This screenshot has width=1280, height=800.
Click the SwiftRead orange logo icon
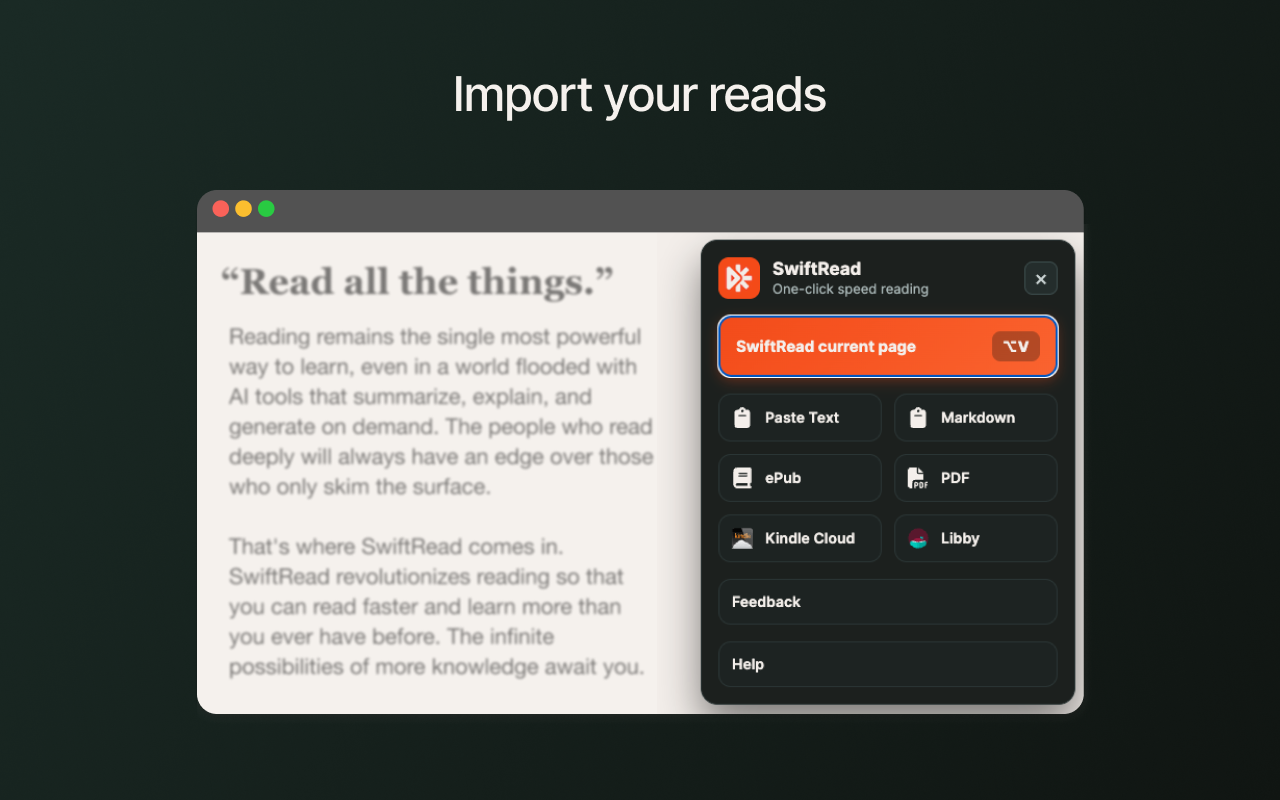739,278
